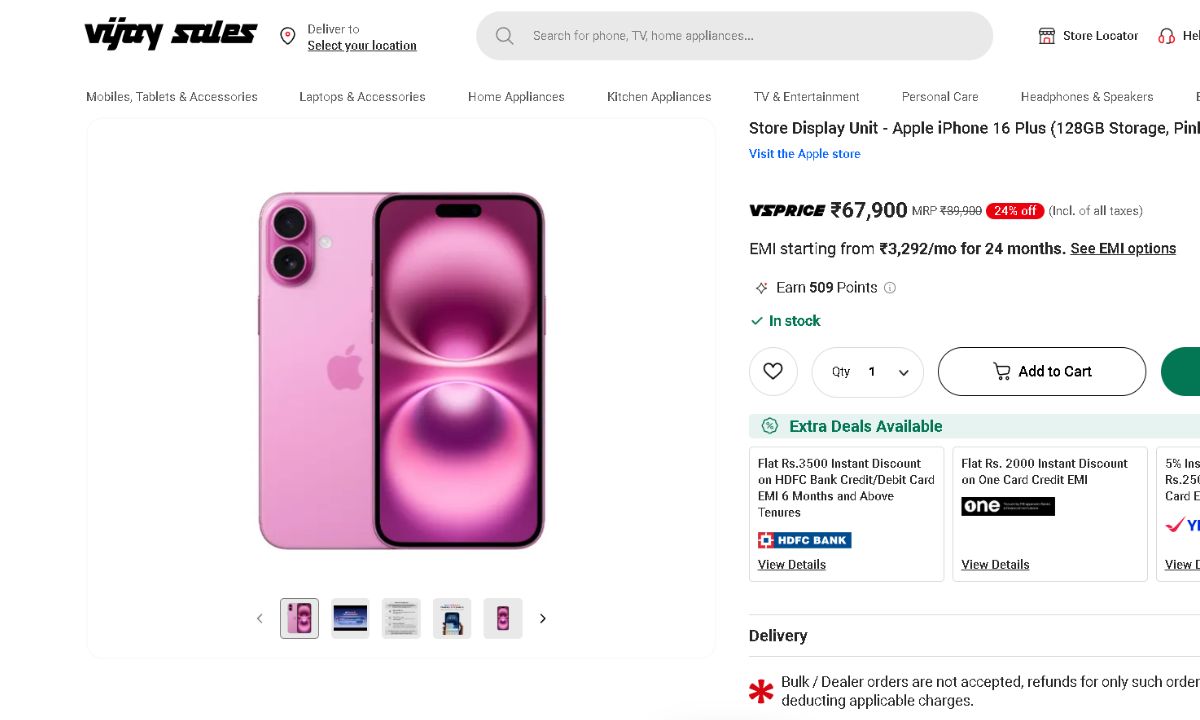1200x720 pixels.
Task: Open Headphones & Speakers category menu
Action: (1087, 97)
